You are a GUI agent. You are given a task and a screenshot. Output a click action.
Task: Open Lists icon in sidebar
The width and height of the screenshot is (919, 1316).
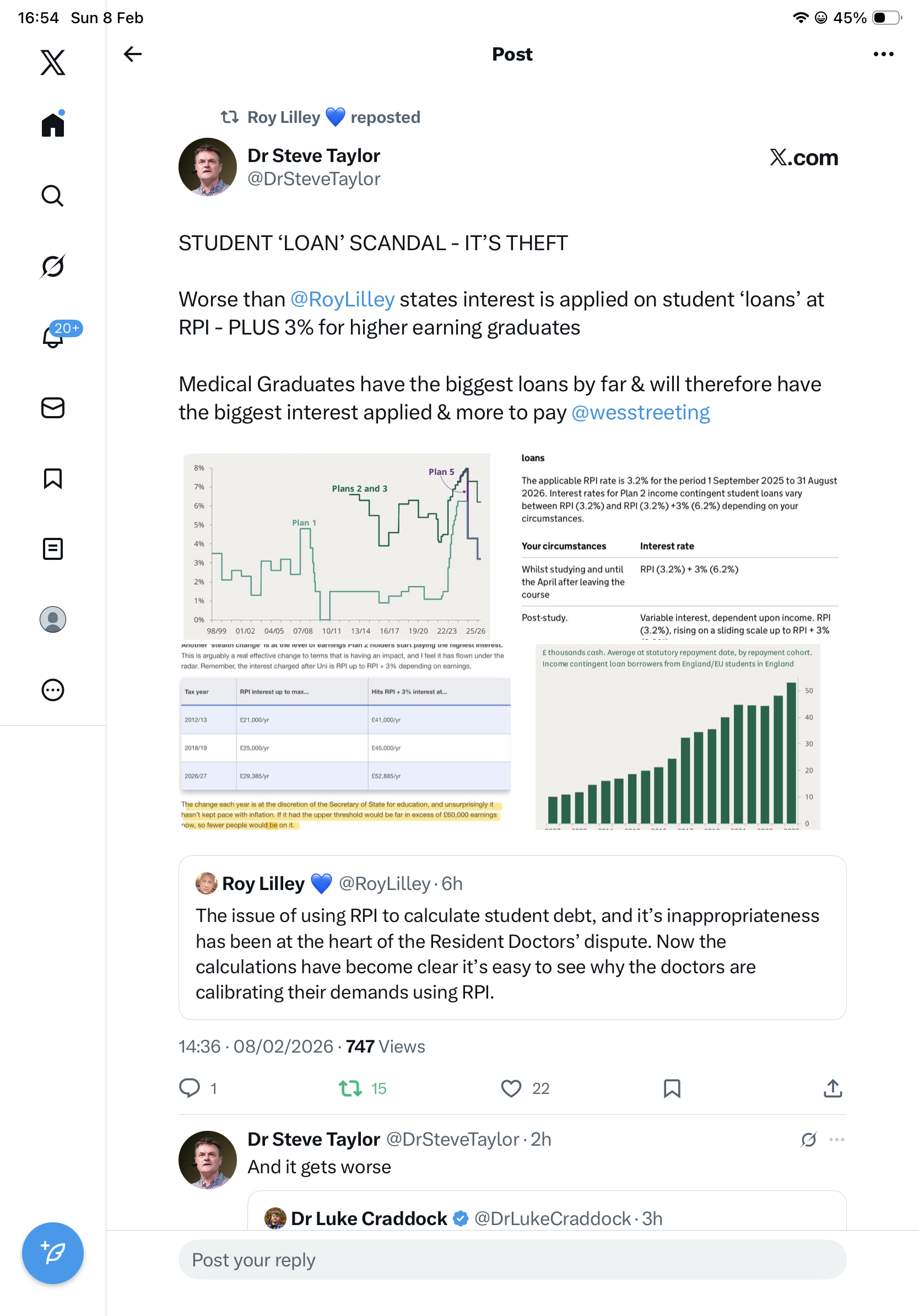point(53,549)
